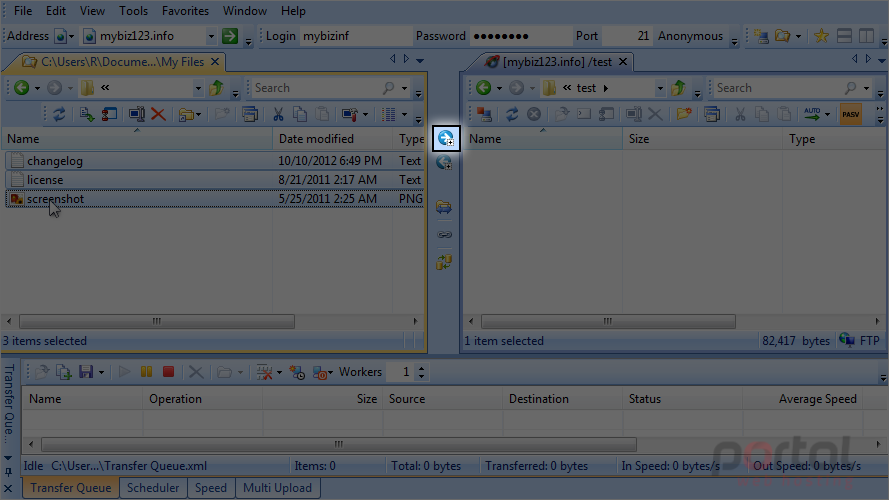Click the Copy icon in the local toolbar
Screen dimensions: 889x500
[299, 115]
